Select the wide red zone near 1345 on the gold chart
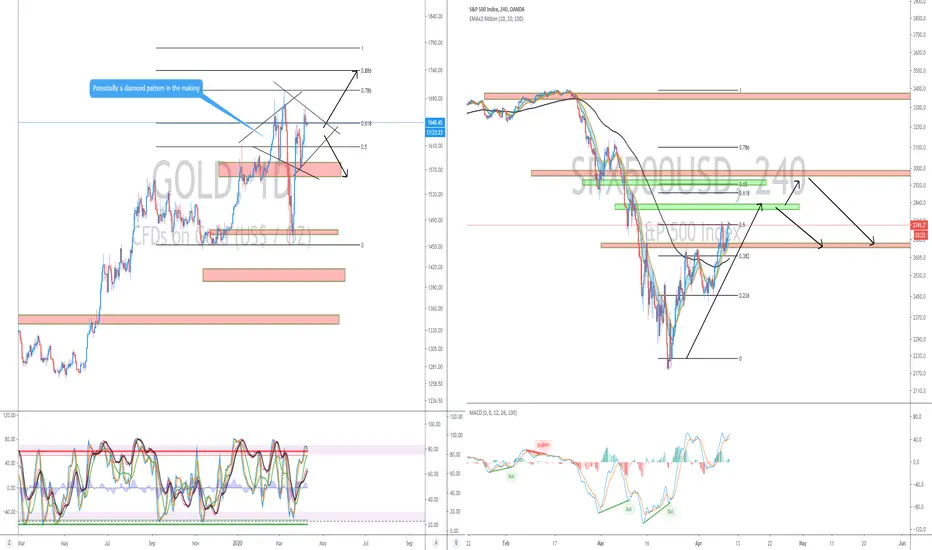 [x=178, y=319]
